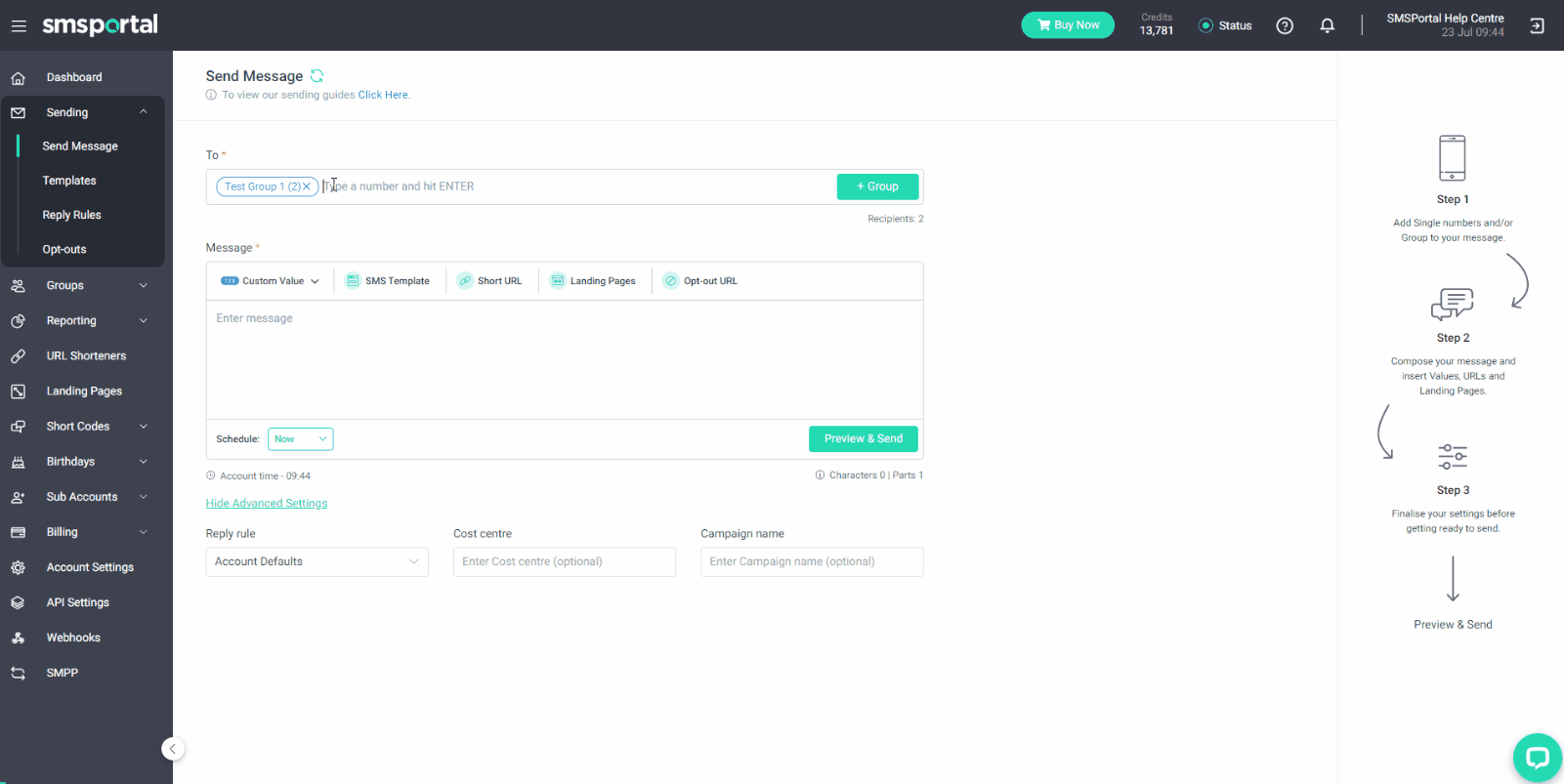Click SMSPortal Help Centre account name
This screenshot has height=784, width=1564.
click(x=1445, y=19)
